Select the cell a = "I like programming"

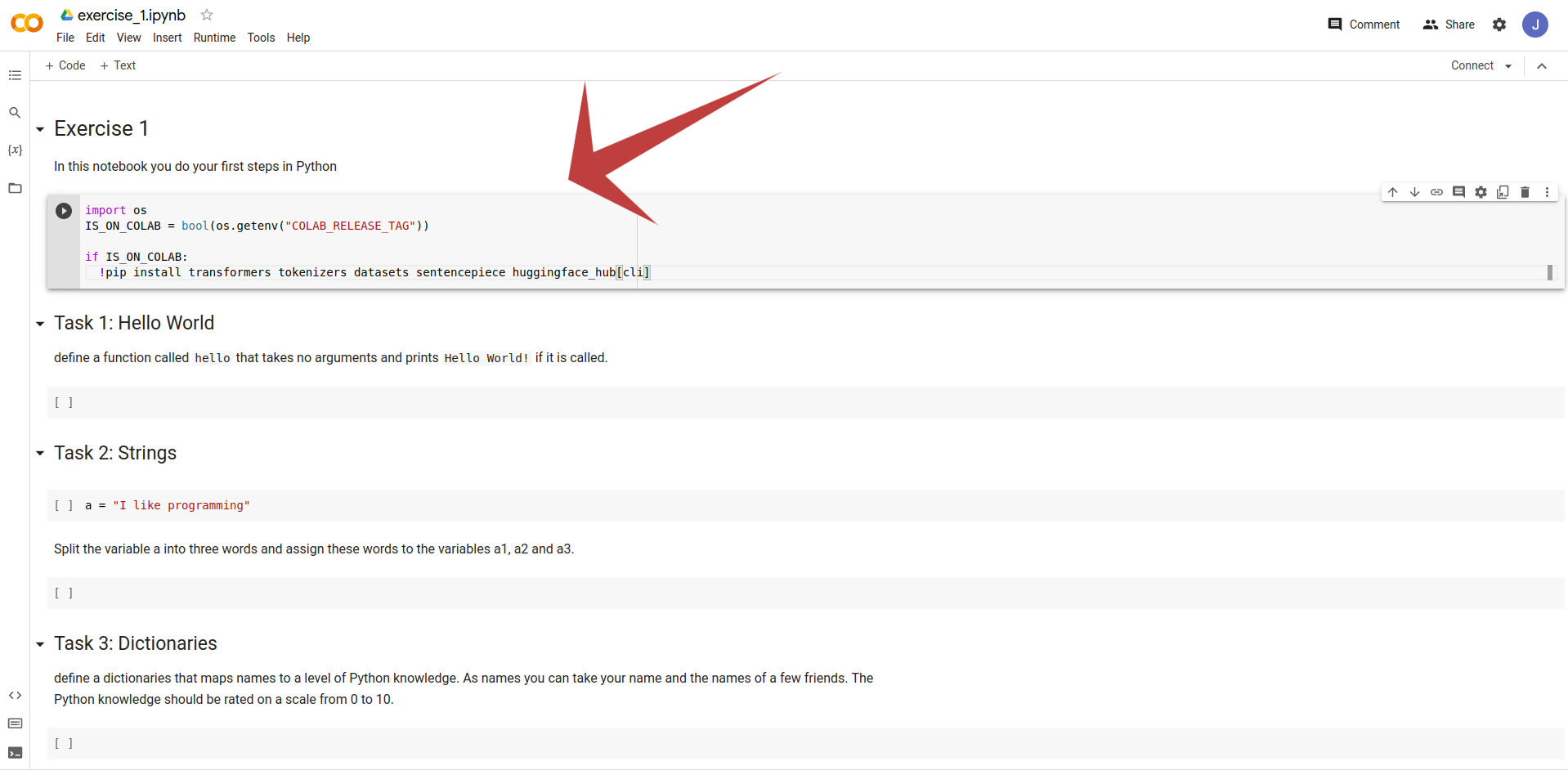pyautogui.click(x=806, y=505)
